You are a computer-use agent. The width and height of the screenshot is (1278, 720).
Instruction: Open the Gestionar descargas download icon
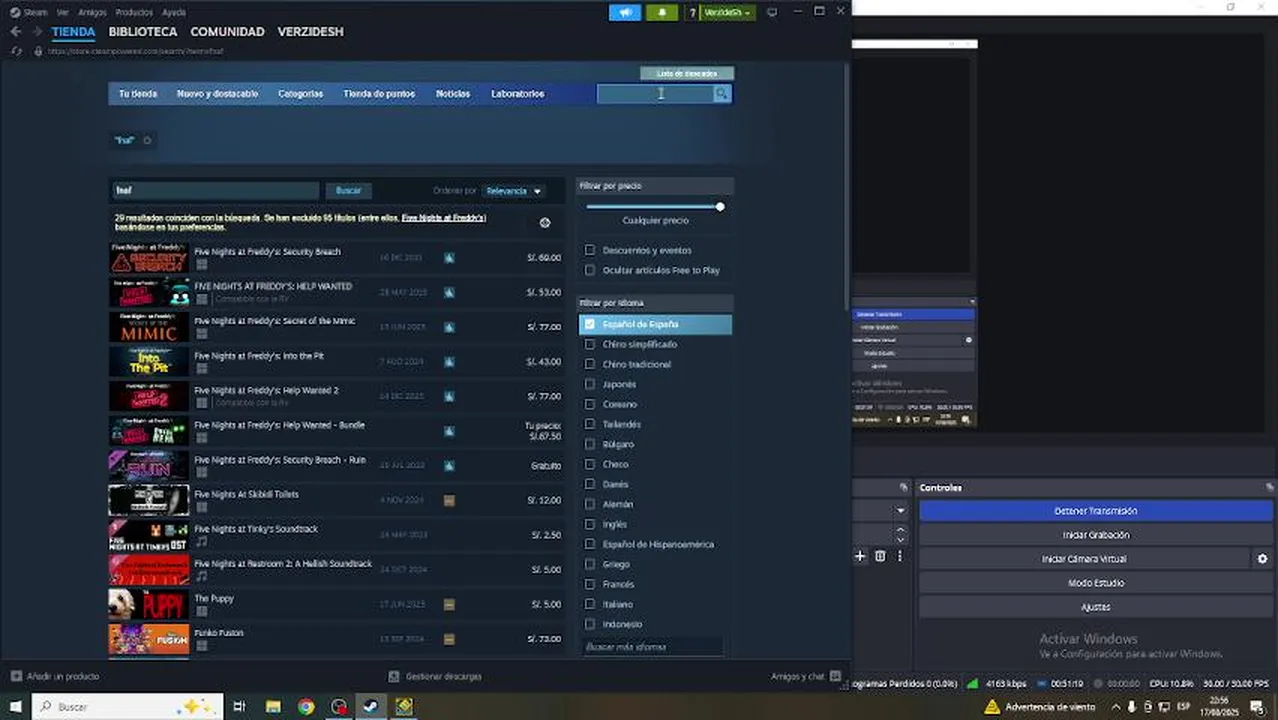coord(394,676)
